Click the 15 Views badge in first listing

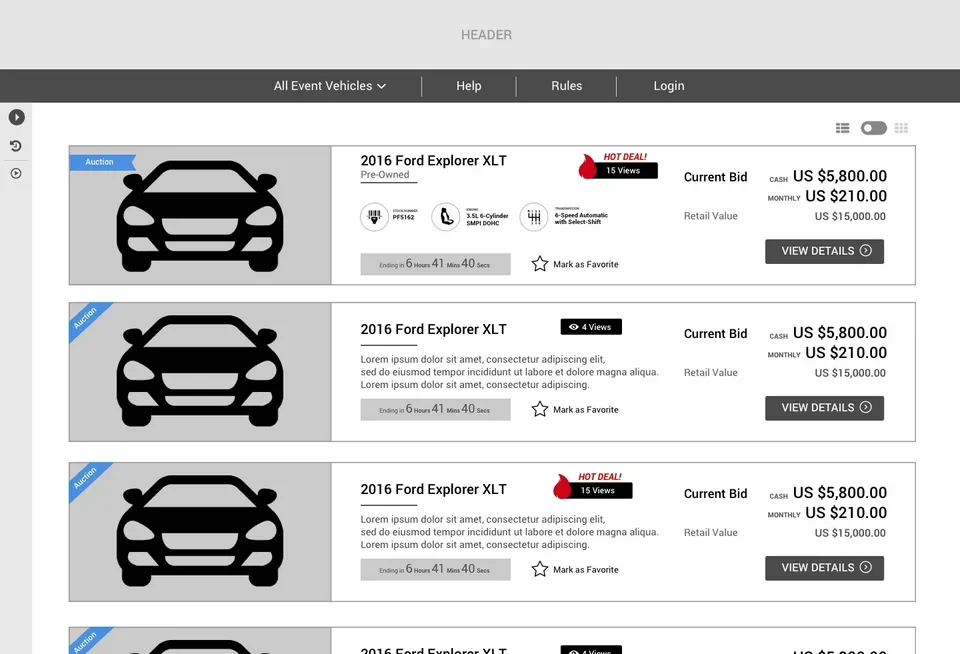pos(623,170)
